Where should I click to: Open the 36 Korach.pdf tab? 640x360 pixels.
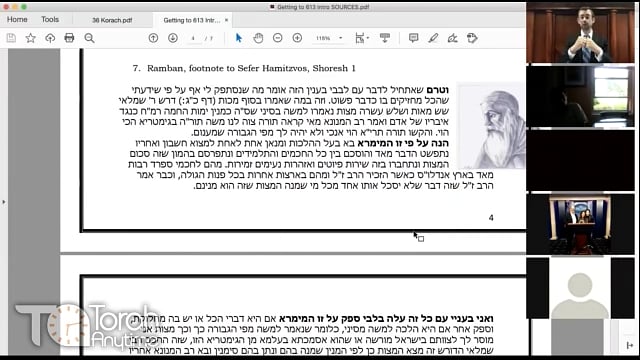[x=112, y=20]
